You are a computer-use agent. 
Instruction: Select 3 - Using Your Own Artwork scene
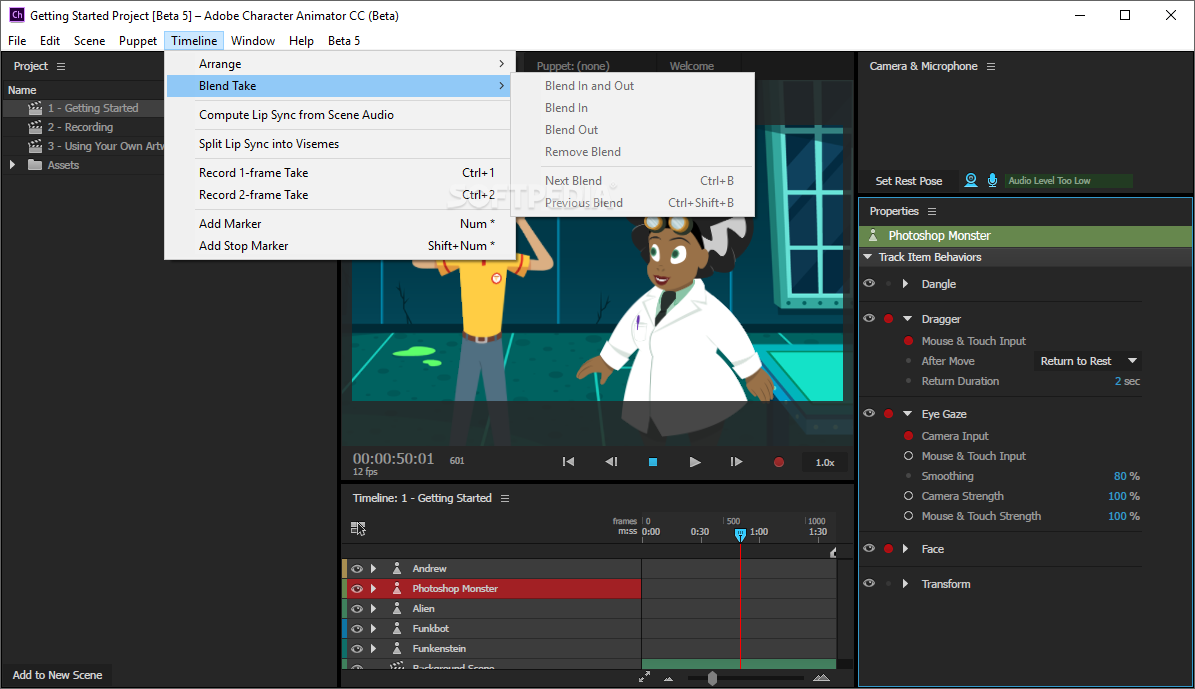click(x=105, y=146)
